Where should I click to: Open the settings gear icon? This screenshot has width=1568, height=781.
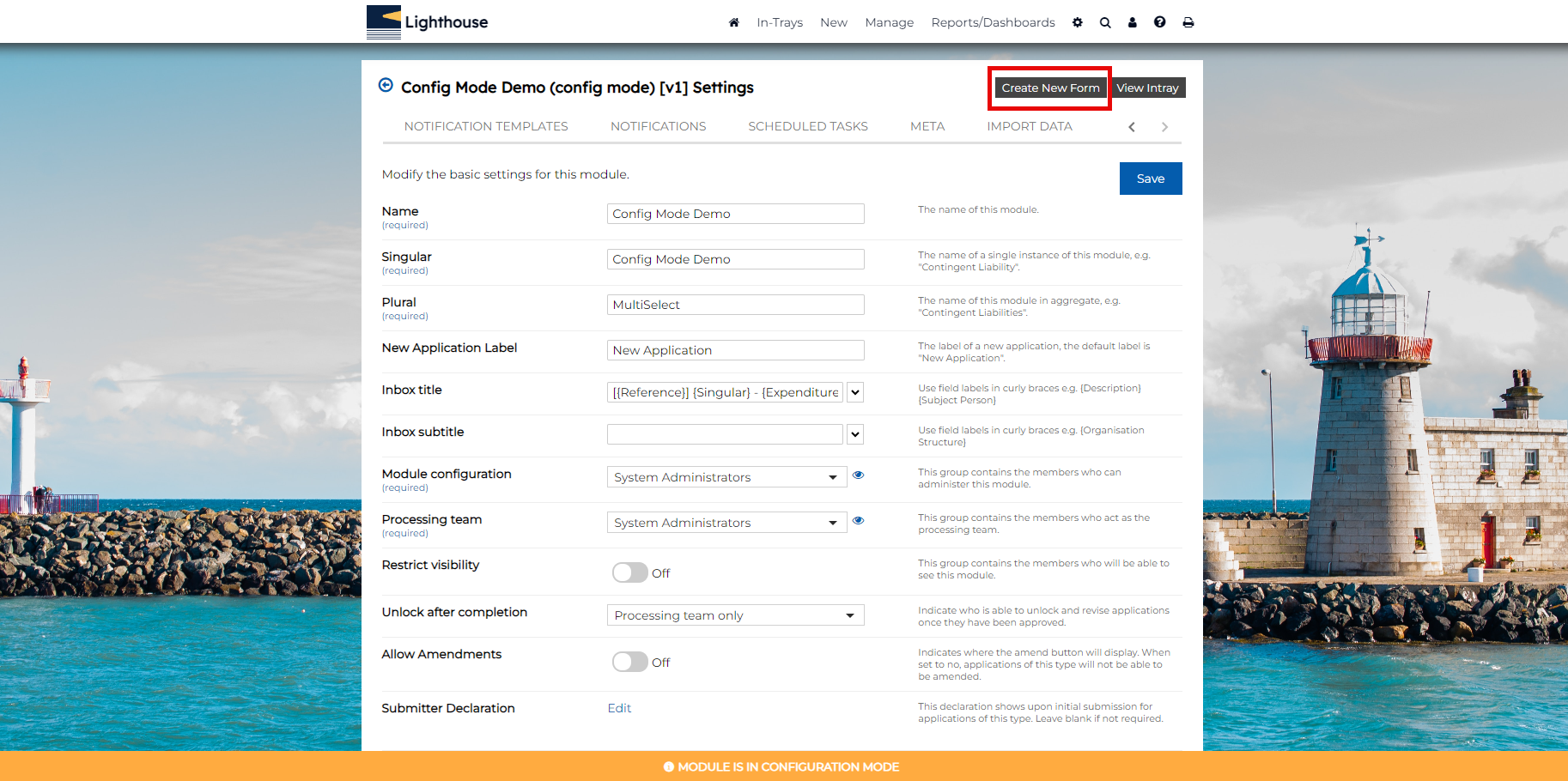[x=1078, y=22]
